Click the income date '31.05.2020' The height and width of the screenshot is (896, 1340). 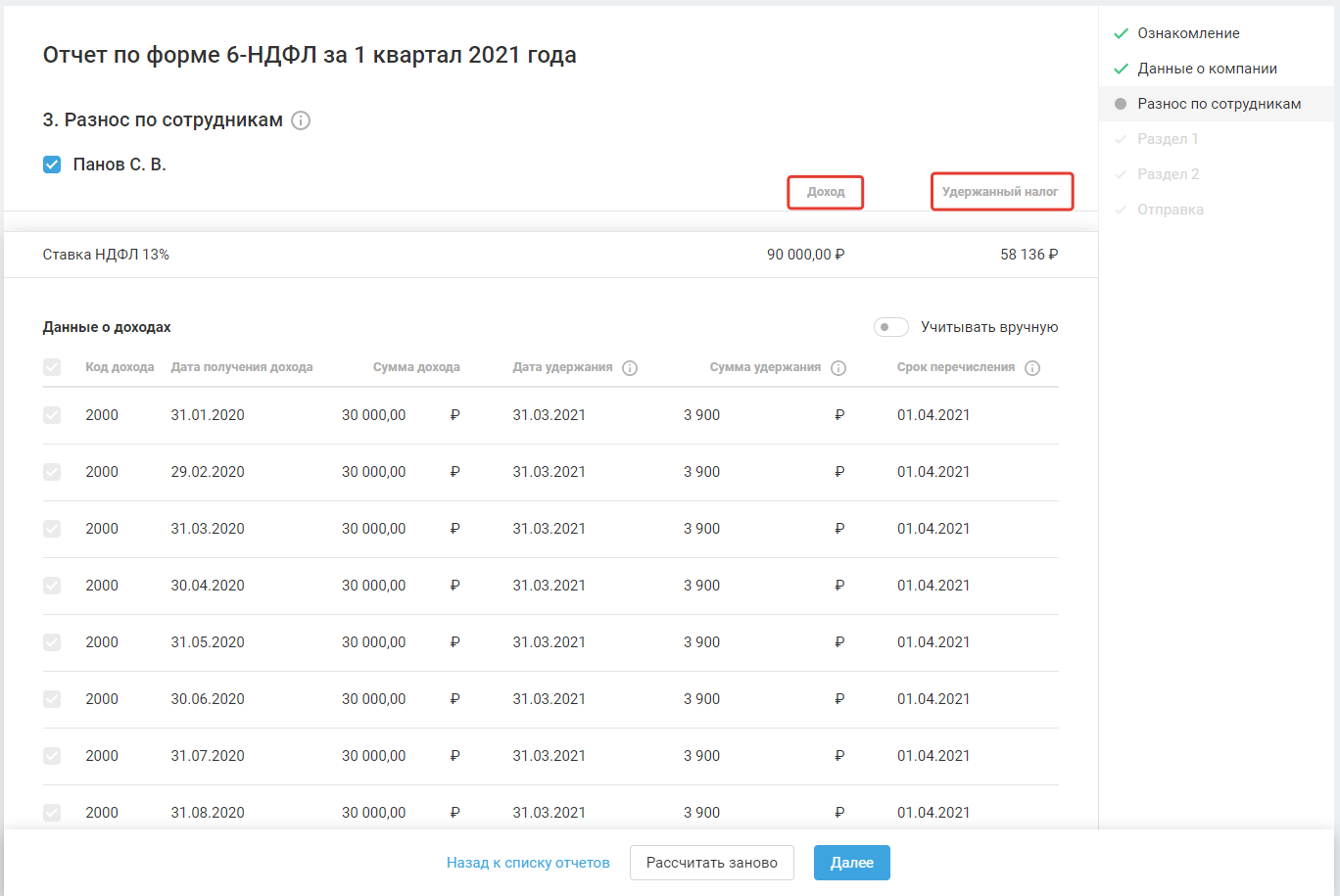tap(208, 642)
